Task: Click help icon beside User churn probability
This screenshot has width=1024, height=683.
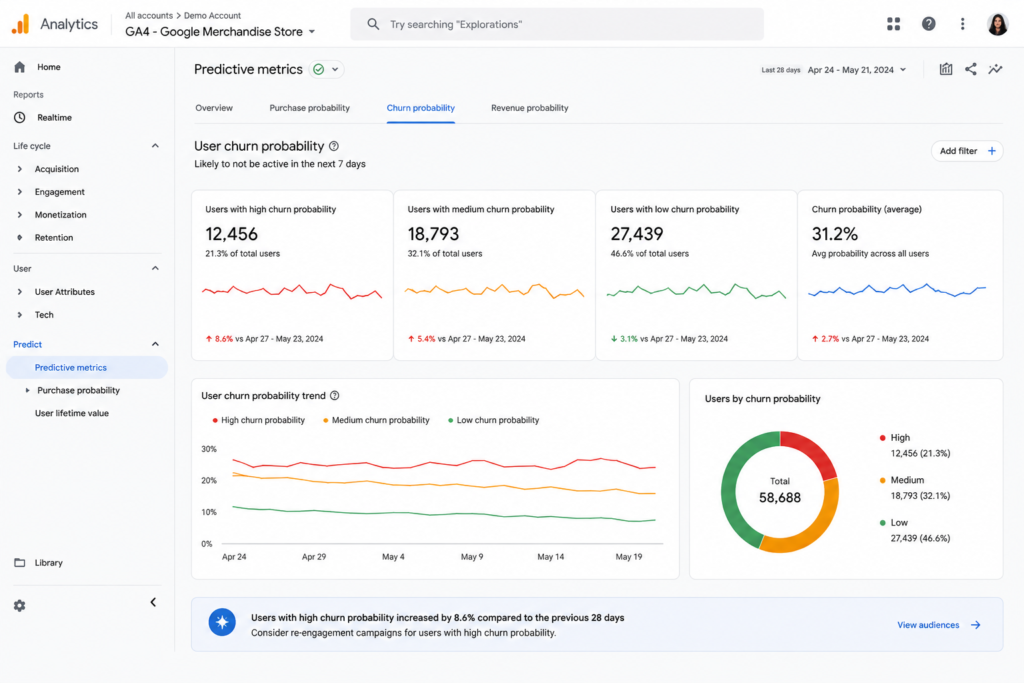Action: tap(334, 146)
